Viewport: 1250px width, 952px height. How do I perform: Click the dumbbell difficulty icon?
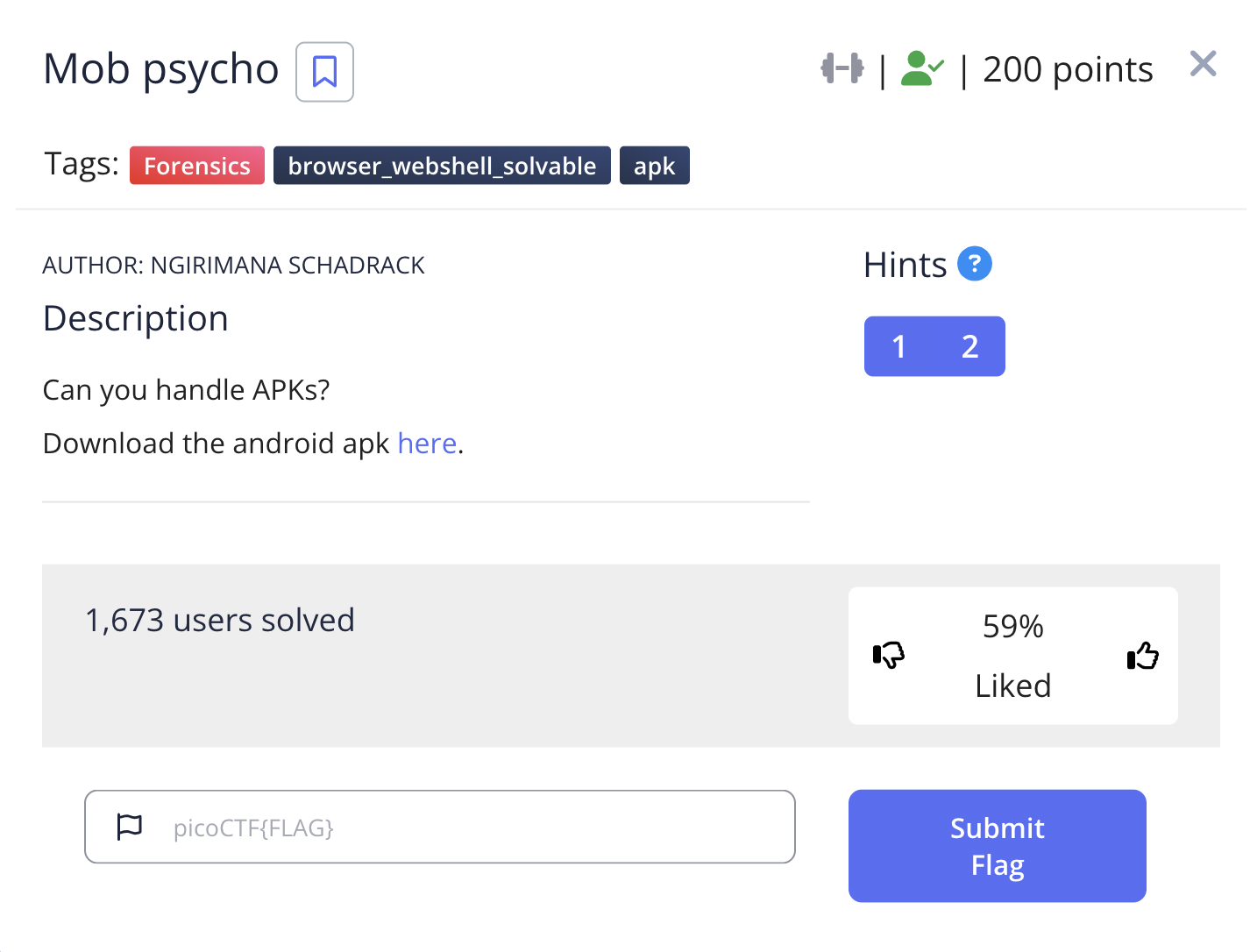point(842,68)
